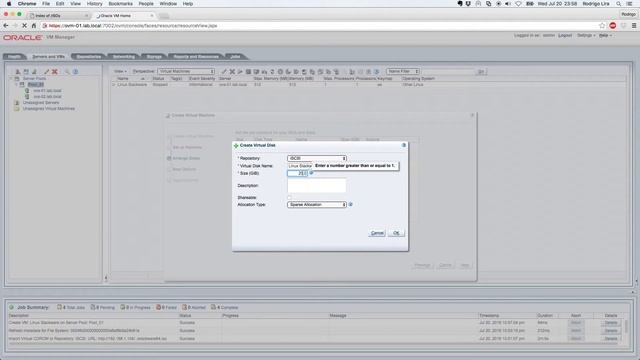640x360 pixels.
Task: Open the Bookmarks menu in menu bar
Action: tap(120, 4)
